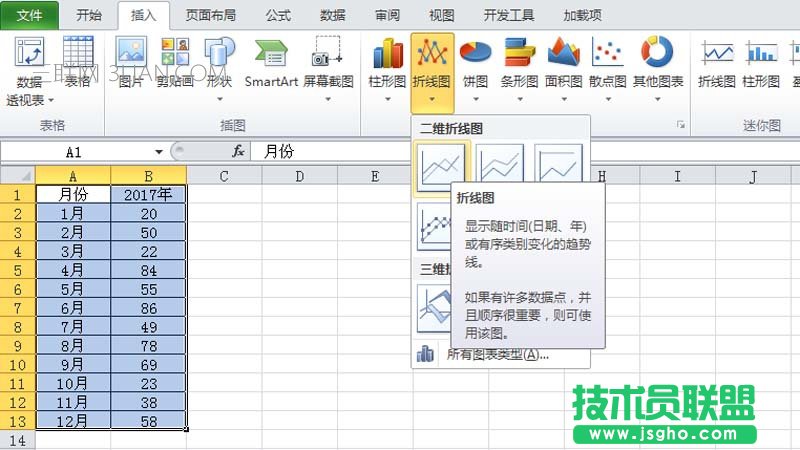
Task: Click the Shapes (形状) icon
Action: (x=219, y=53)
